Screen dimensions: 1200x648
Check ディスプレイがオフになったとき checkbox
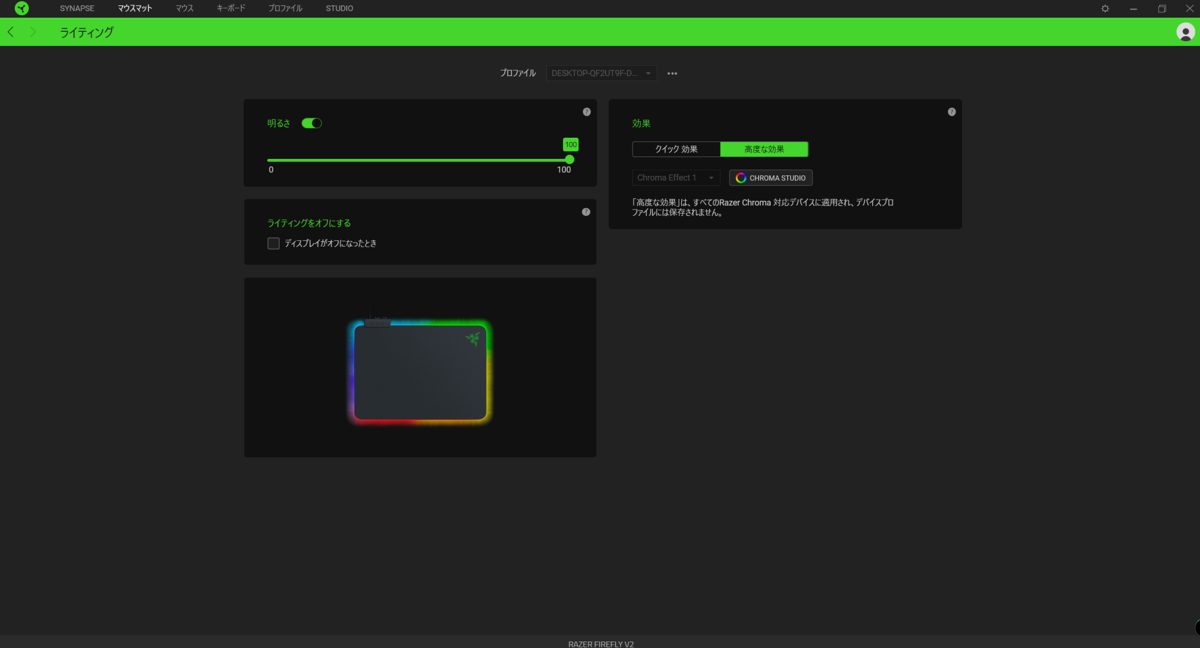[273, 243]
